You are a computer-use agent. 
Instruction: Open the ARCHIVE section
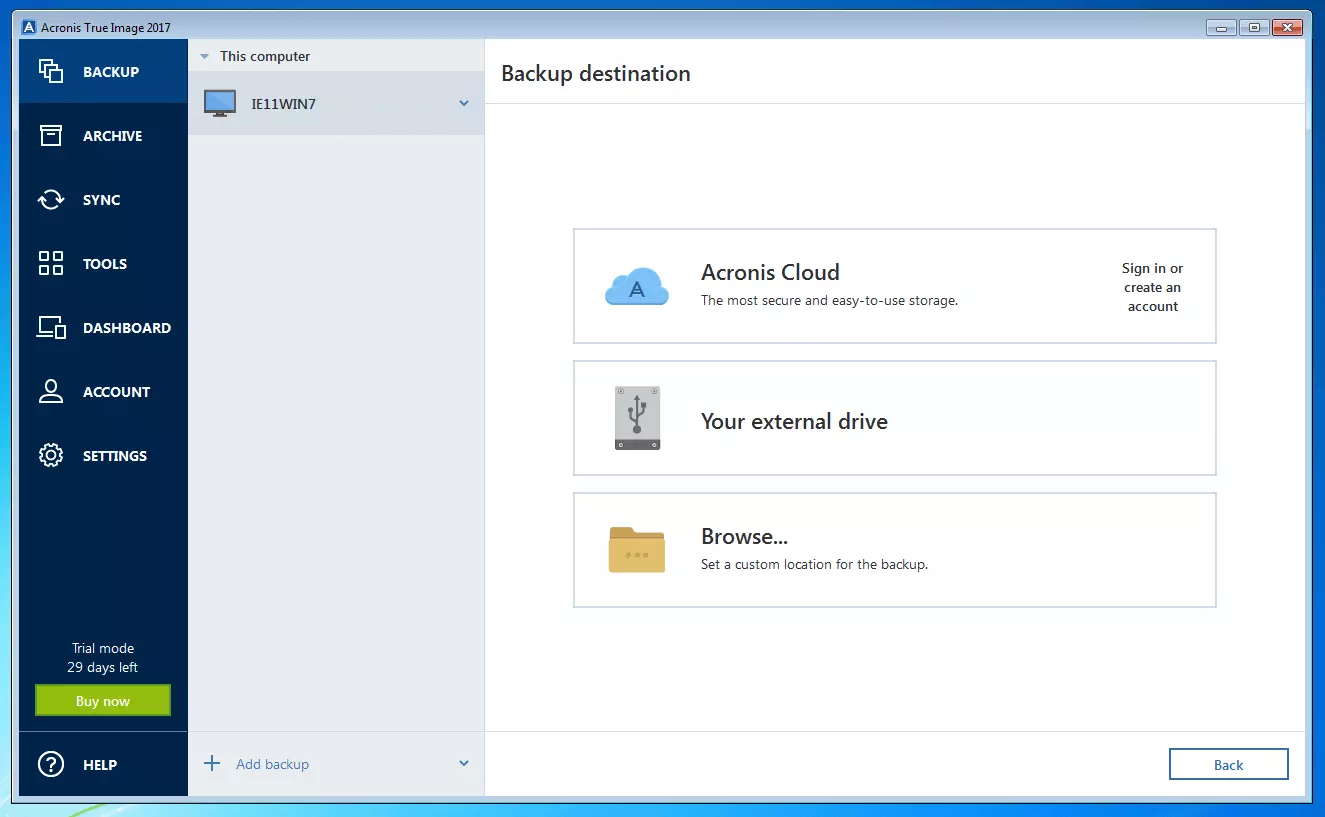[103, 136]
